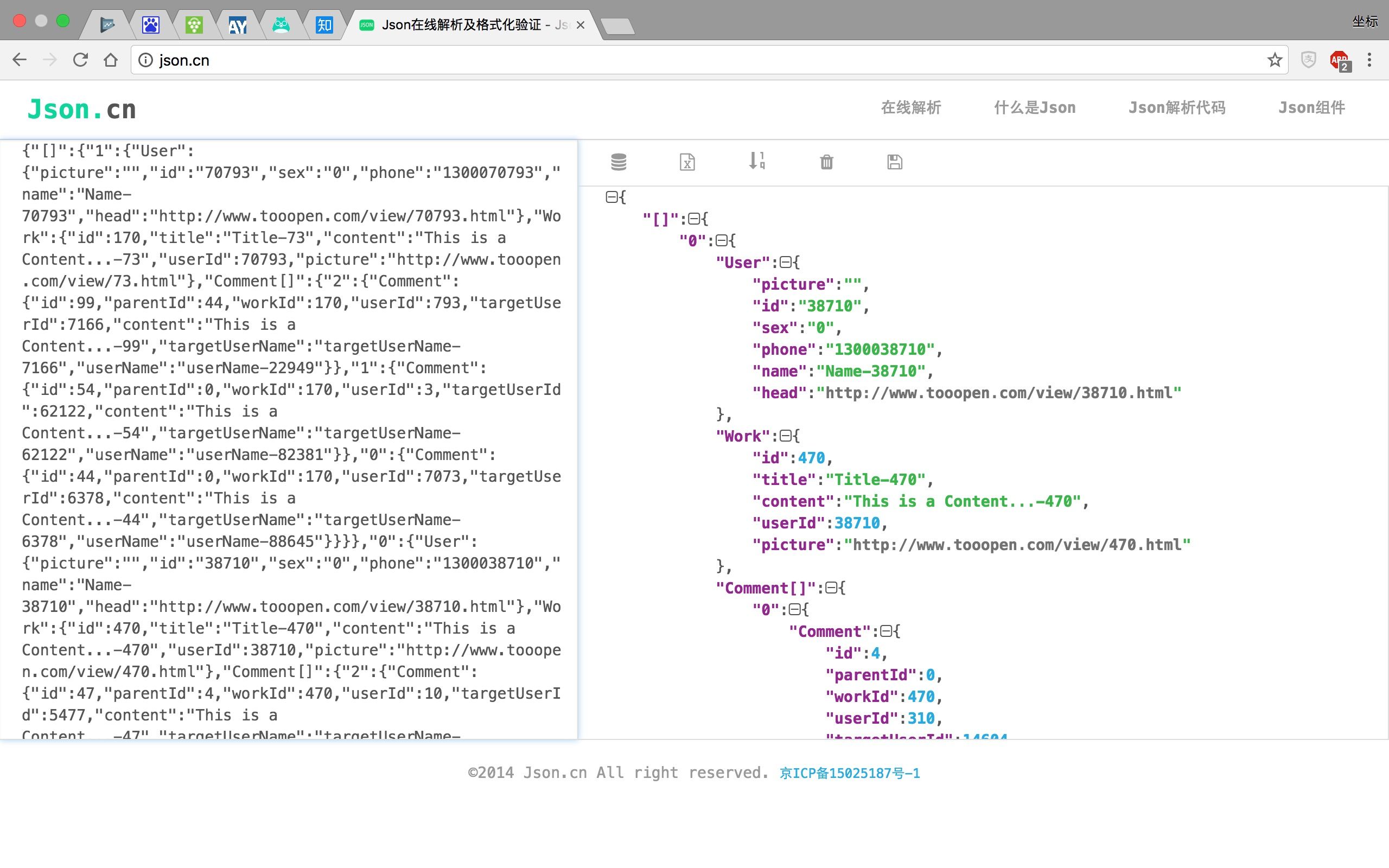Image resolution: width=1389 pixels, height=868 pixels.
Task: Click the Json.cn logo
Action: tap(81, 109)
